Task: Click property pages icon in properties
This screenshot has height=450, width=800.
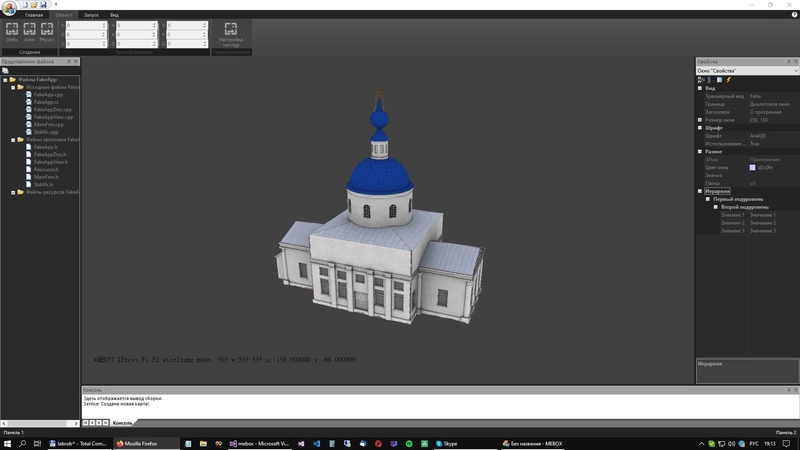Action: [719, 80]
